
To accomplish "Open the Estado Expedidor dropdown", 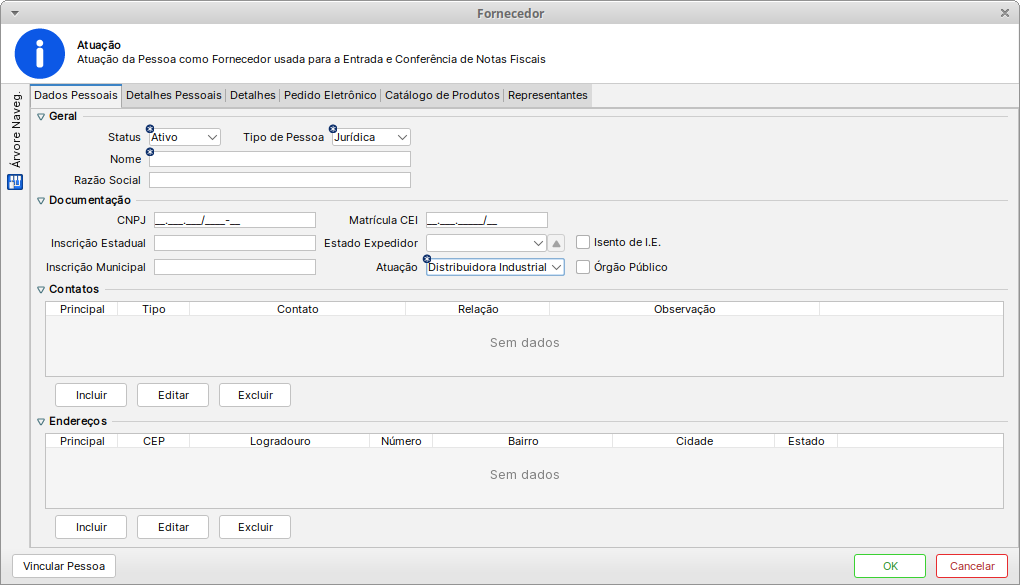I will click(x=486, y=243).
